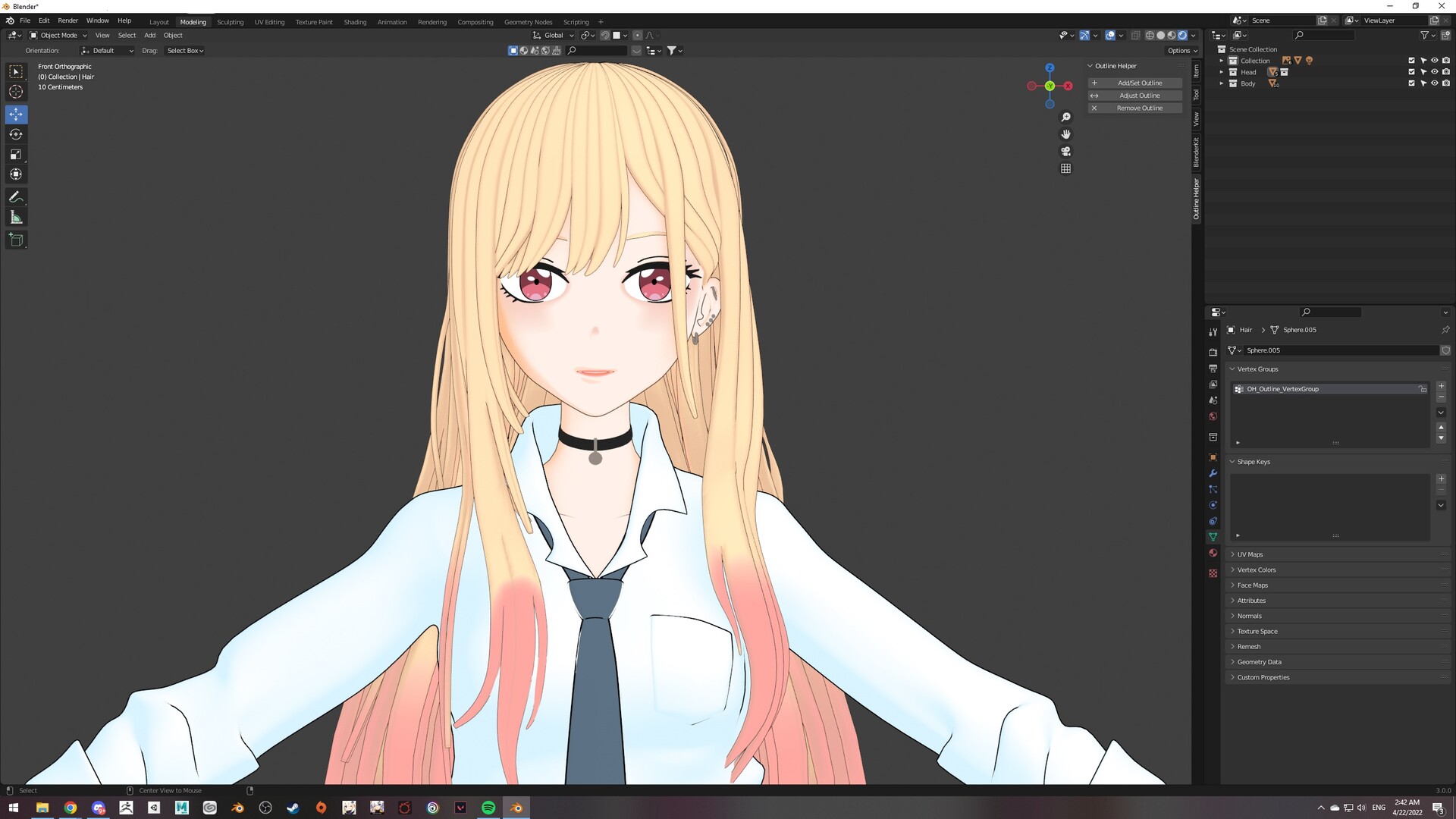The height and width of the screenshot is (819, 1456).
Task: Open Modifier Properties with wrench icon
Action: click(x=1213, y=473)
